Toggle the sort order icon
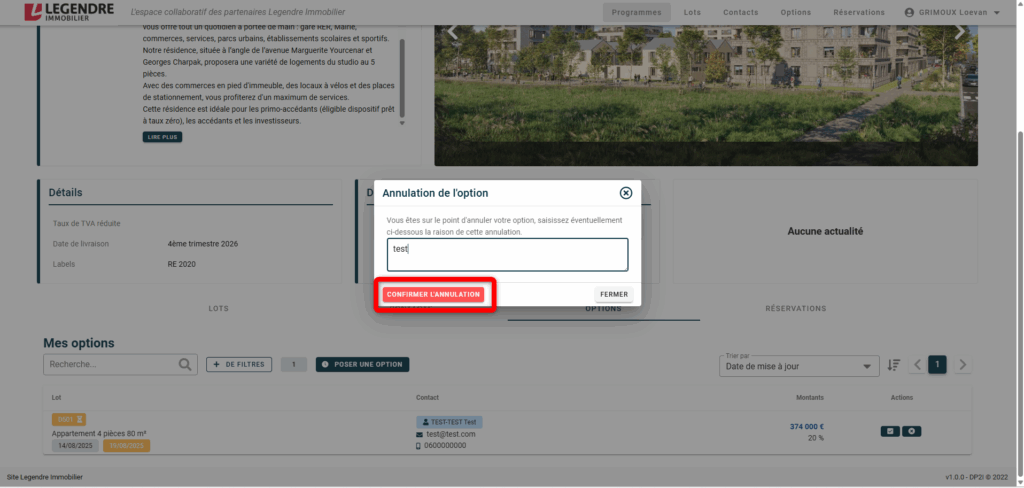Image resolution: width=1024 pixels, height=488 pixels. (x=894, y=365)
